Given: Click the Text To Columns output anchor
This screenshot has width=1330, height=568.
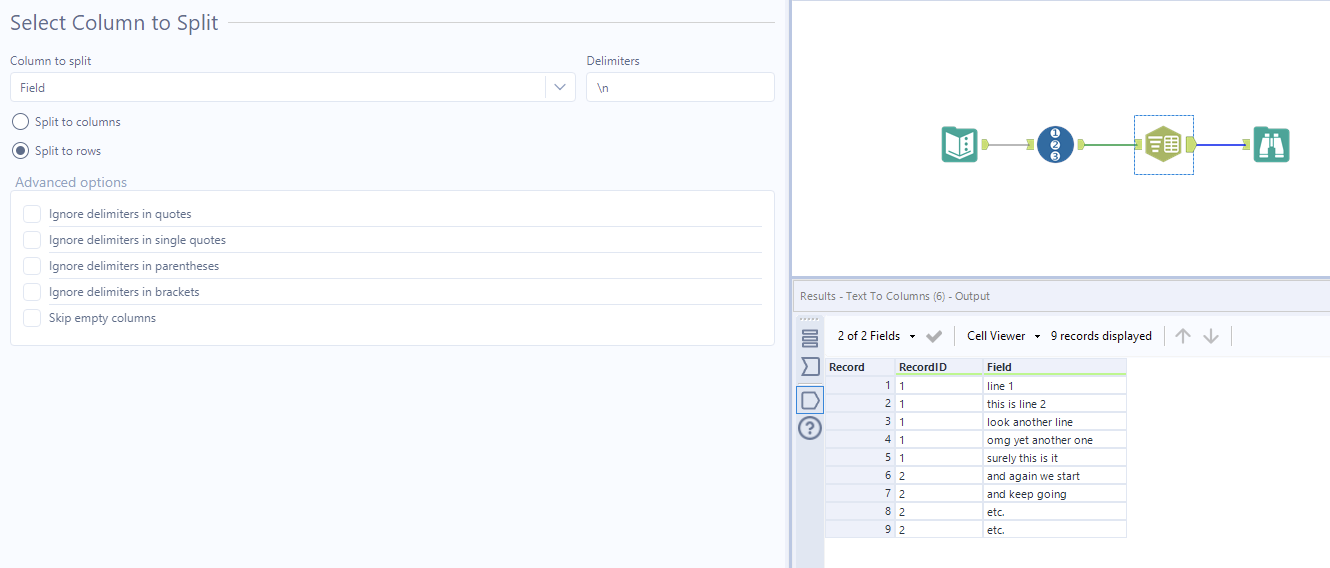Looking at the screenshot, I should (1191, 145).
